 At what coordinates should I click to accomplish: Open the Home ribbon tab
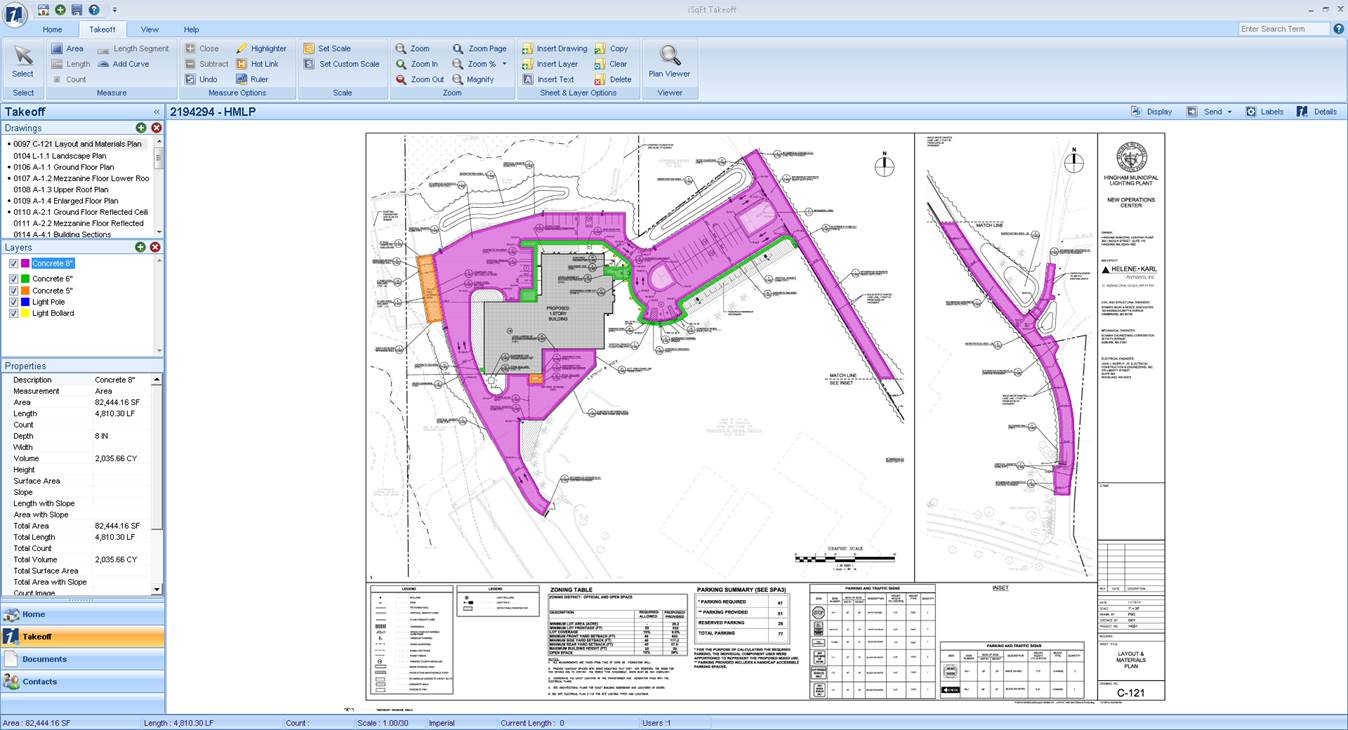point(52,30)
